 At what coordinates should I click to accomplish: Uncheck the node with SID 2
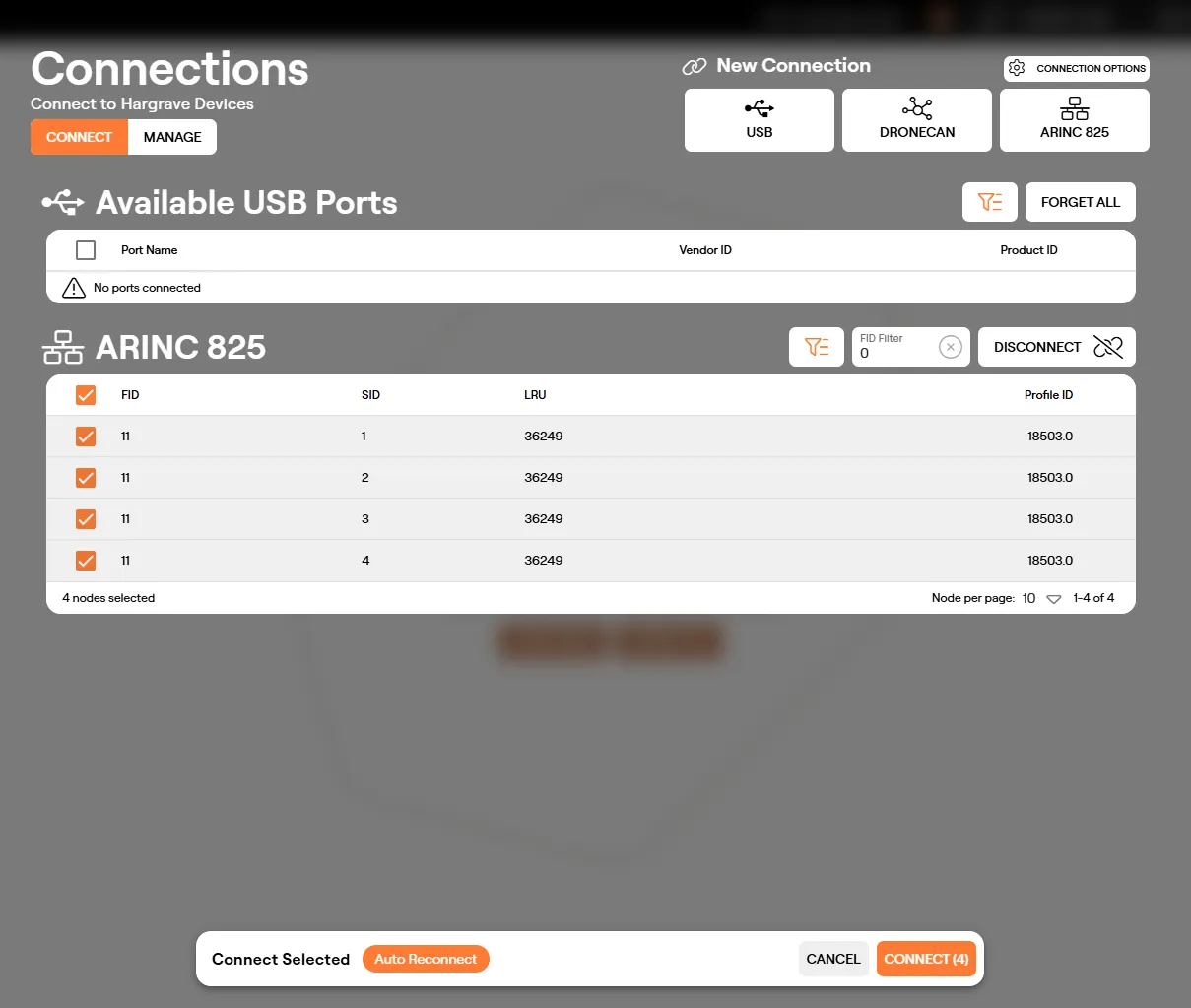(x=86, y=478)
